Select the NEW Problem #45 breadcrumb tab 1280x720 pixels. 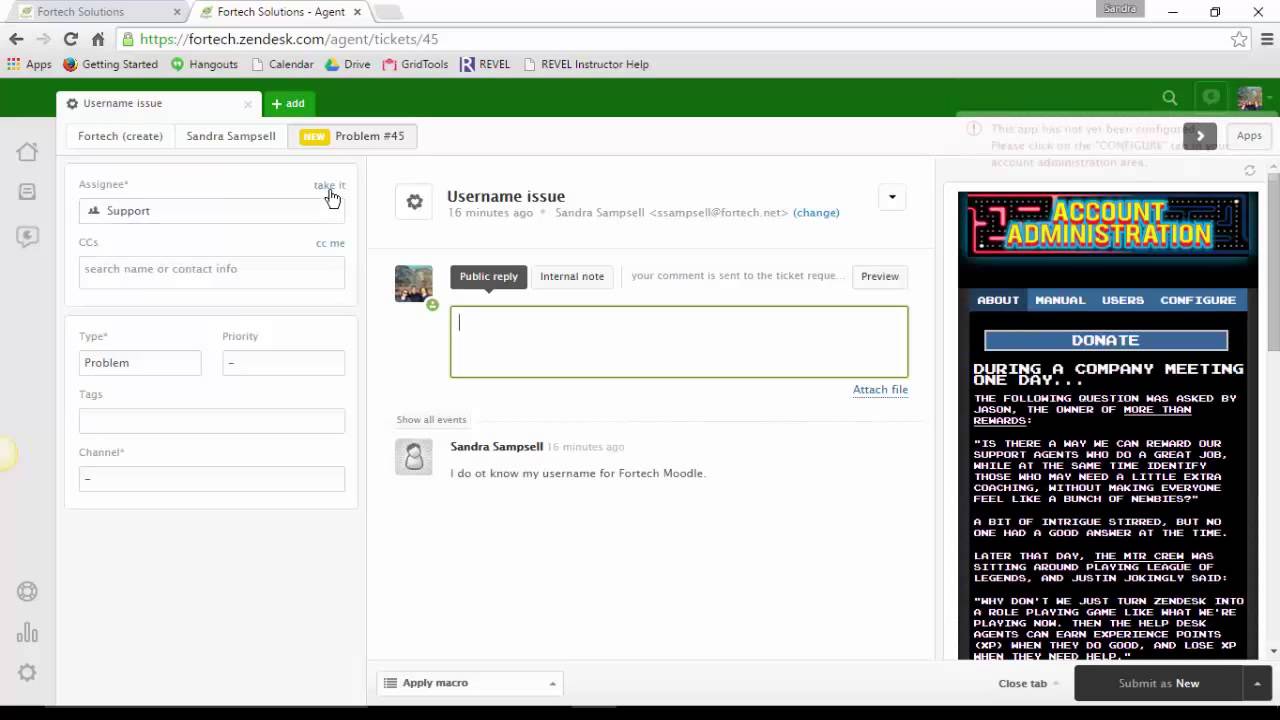coord(352,136)
